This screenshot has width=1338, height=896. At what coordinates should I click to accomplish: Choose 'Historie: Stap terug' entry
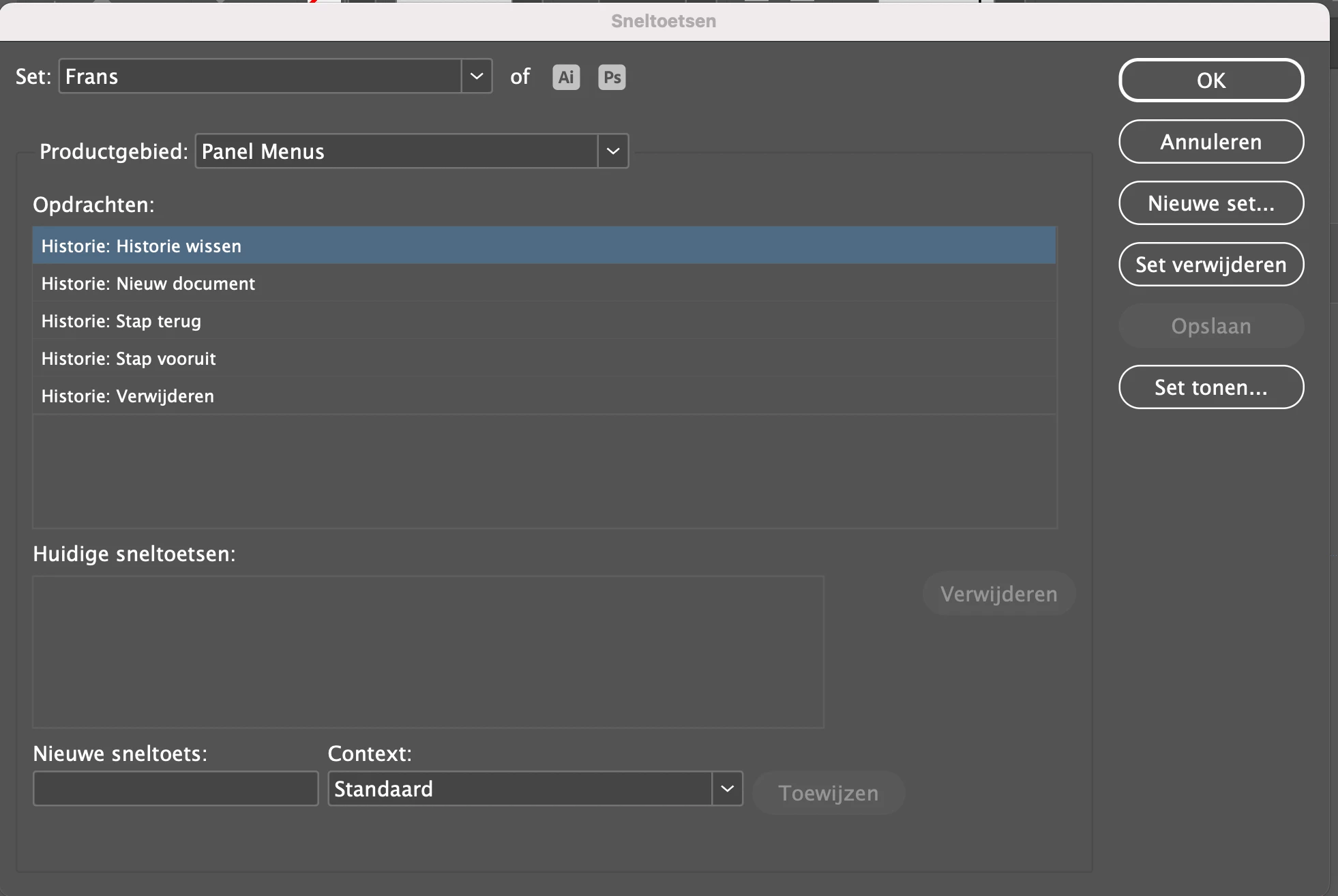click(121, 321)
